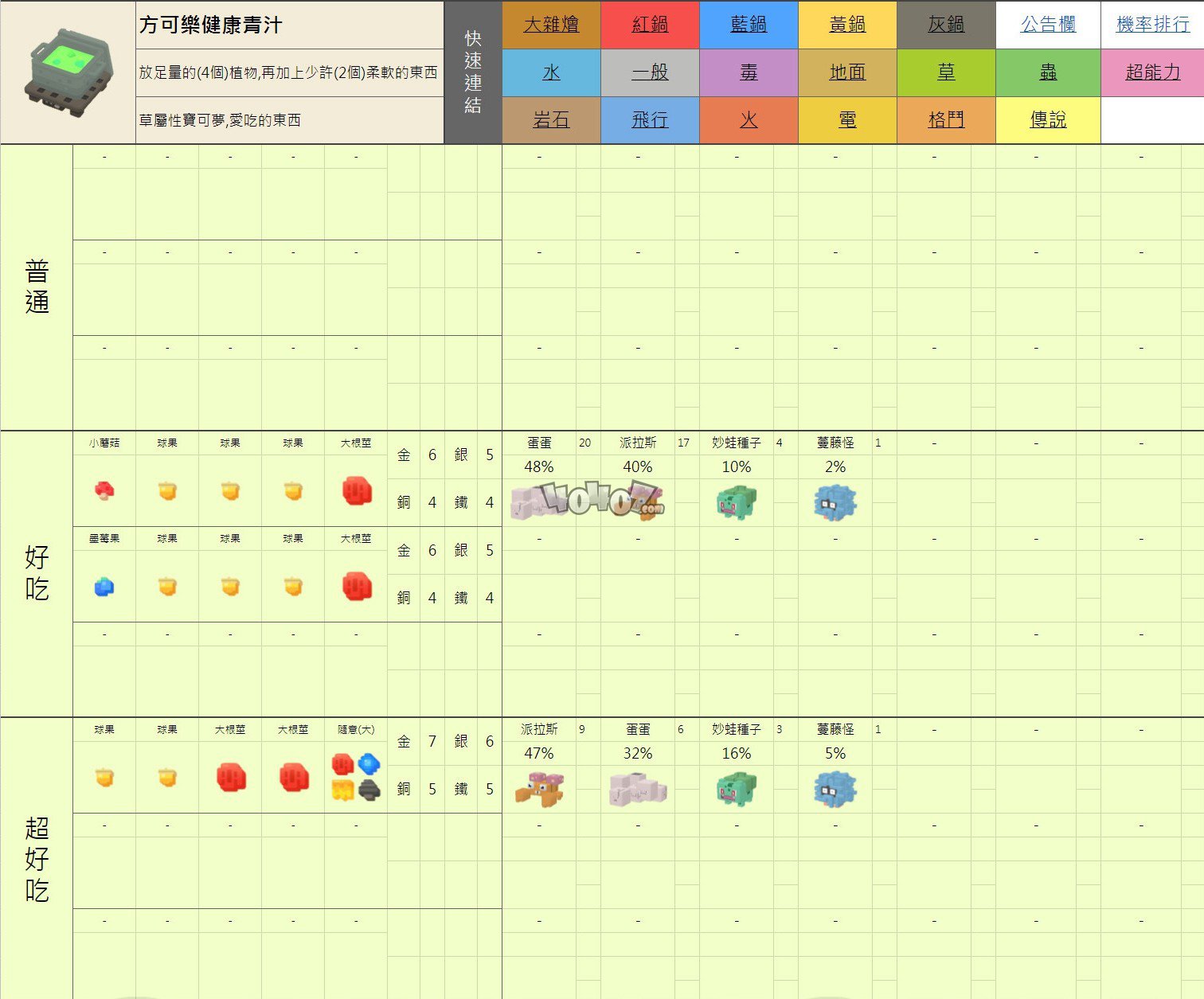This screenshot has width=1204, height=999.
Task: Open the 火 fire type link
Action: [749, 120]
